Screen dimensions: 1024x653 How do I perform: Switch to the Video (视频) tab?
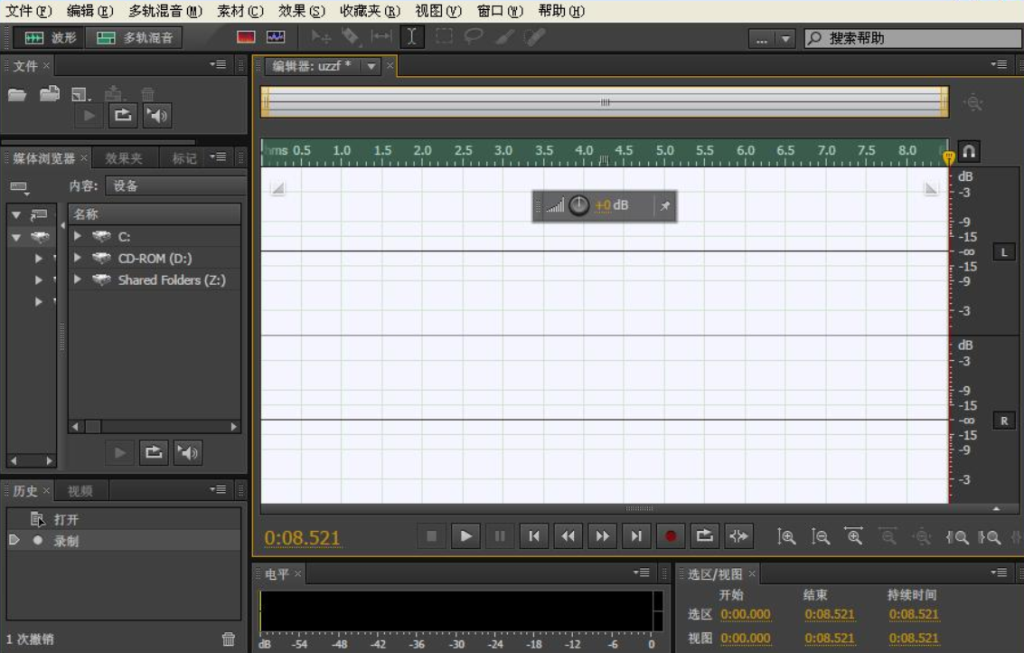pos(80,491)
